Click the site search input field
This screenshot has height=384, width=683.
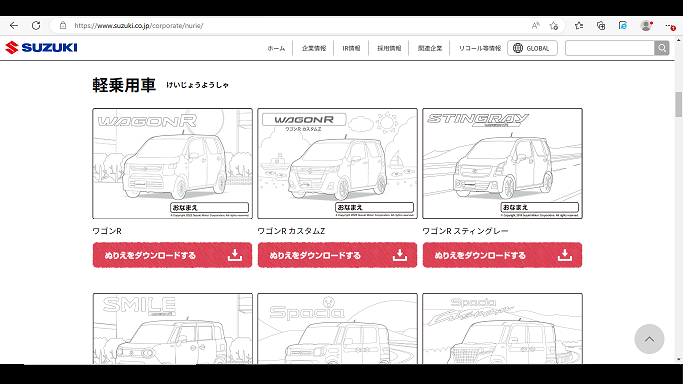(x=610, y=48)
